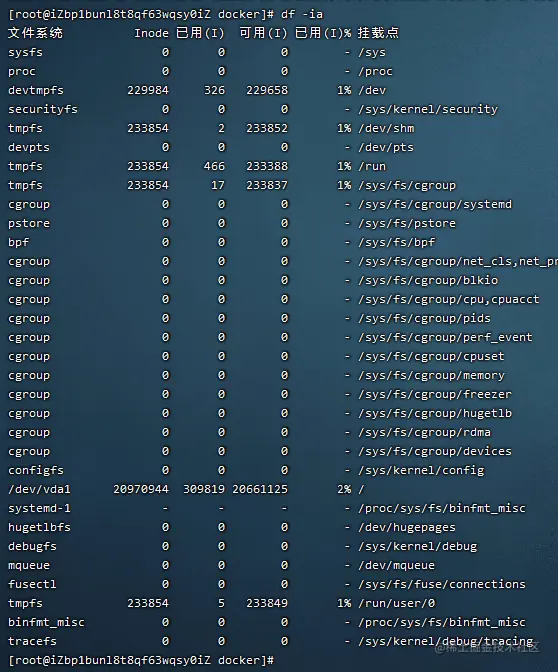This screenshot has width=558, height=672.
Task: Click mount point '/sys/fs/cgroup/hugetlb'
Action: coord(435,413)
